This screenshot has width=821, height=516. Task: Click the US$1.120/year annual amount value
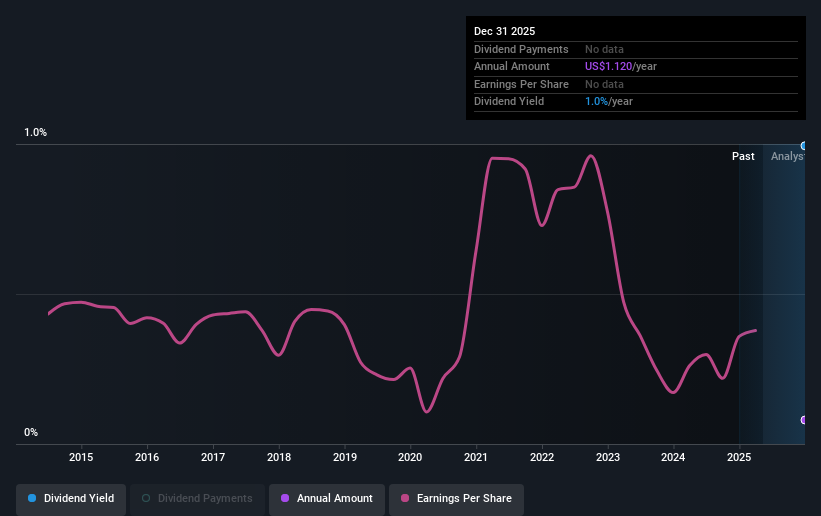click(620, 67)
